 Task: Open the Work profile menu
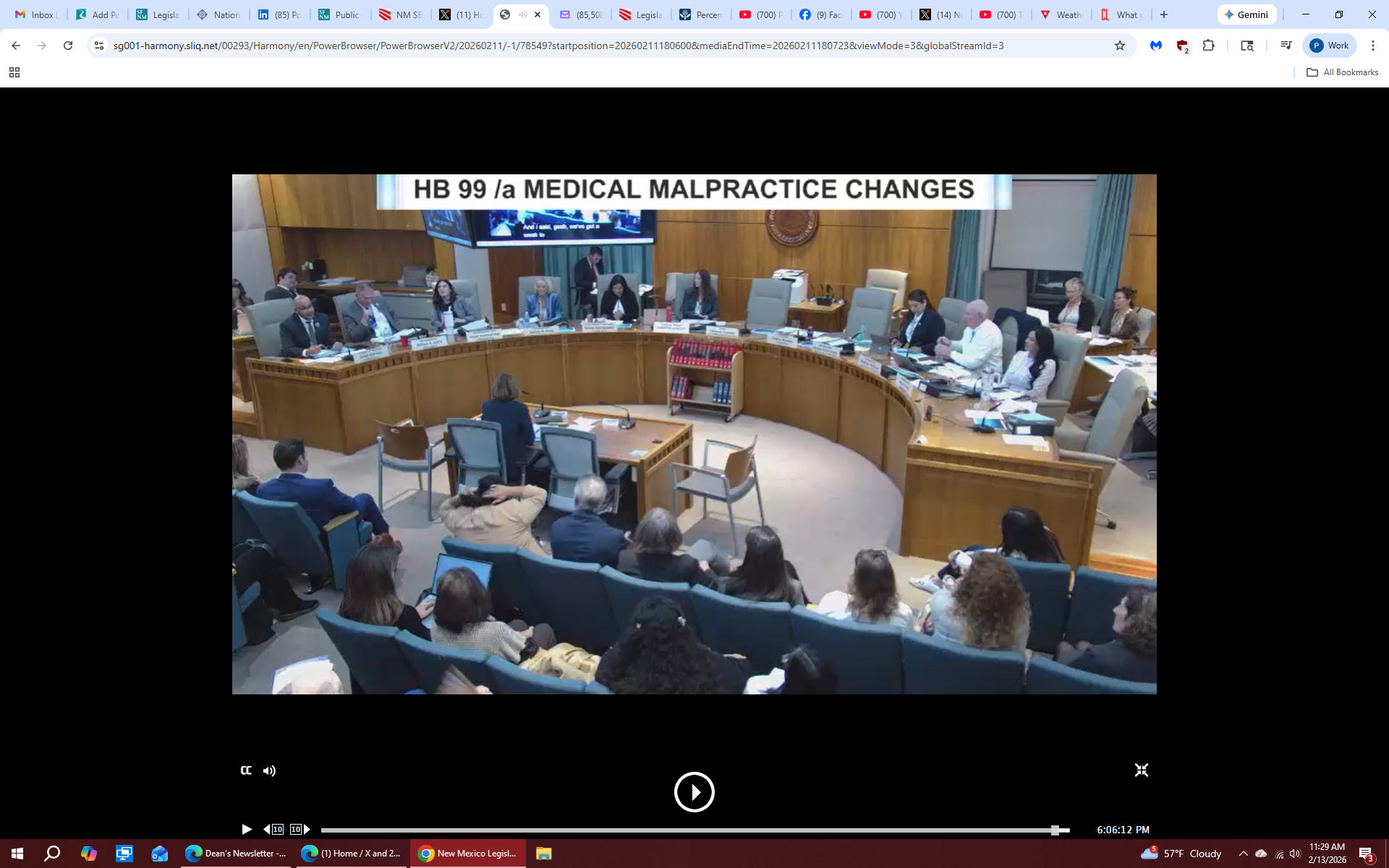pyautogui.click(x=1329, y=46)
